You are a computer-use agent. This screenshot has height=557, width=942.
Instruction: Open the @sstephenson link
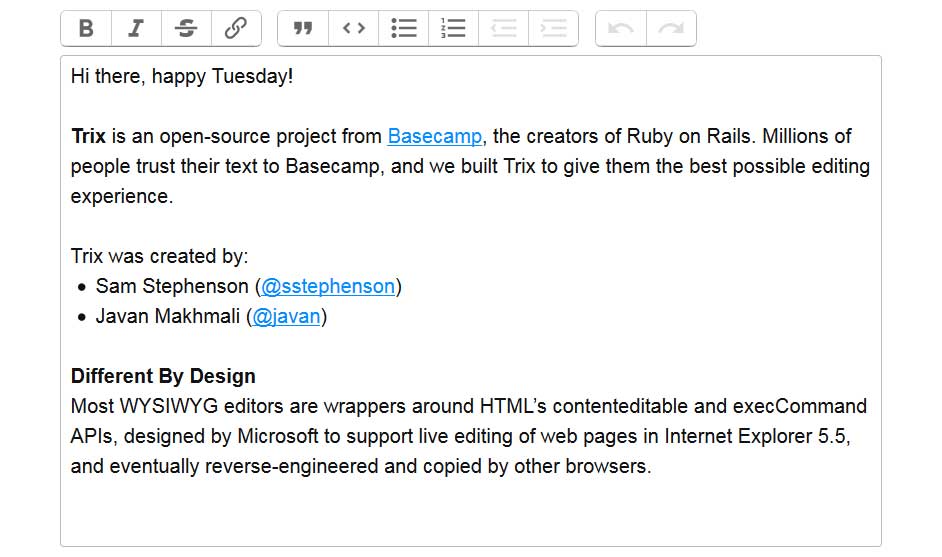(x=328, y=287)
